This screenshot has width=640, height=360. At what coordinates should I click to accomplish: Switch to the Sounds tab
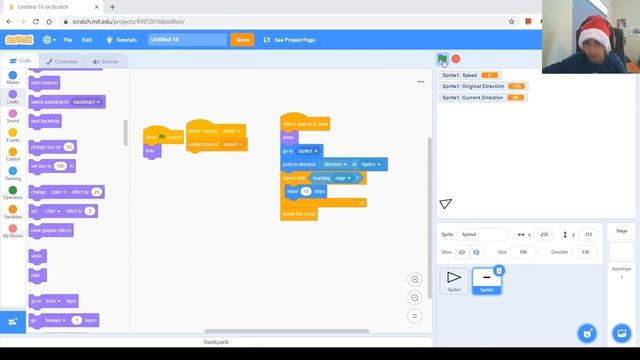coord(105,61)
